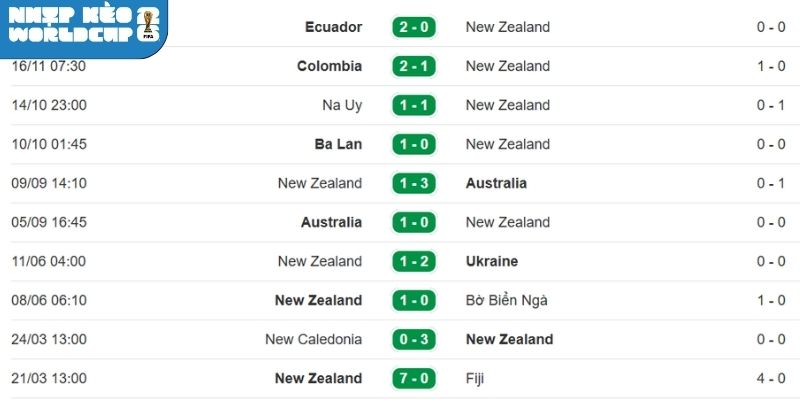800x400 pixels.
Task: Click the Bờ Biển Ngà team name
Action: (508, 300)
